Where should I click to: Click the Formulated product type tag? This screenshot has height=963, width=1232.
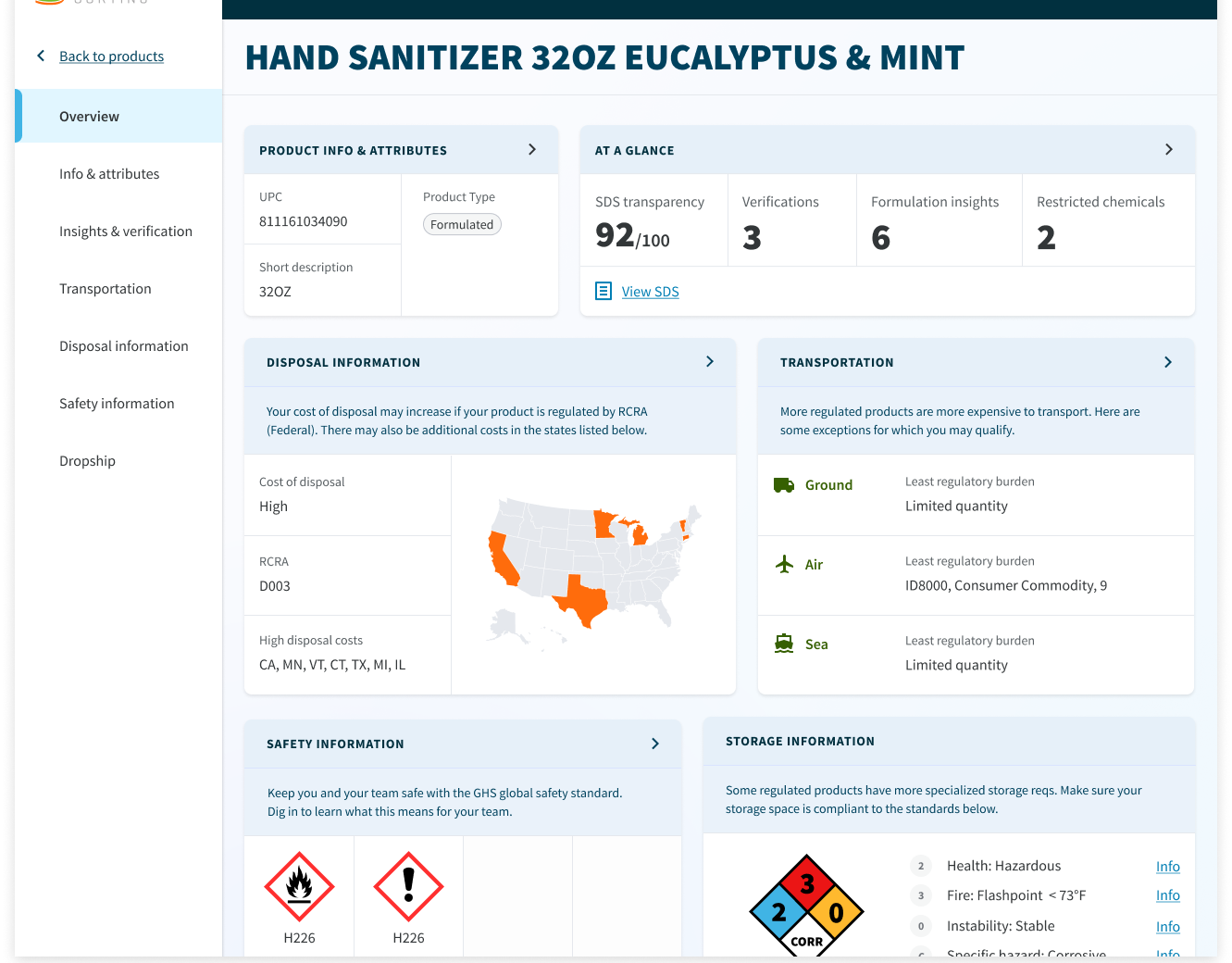coord(462,224)
